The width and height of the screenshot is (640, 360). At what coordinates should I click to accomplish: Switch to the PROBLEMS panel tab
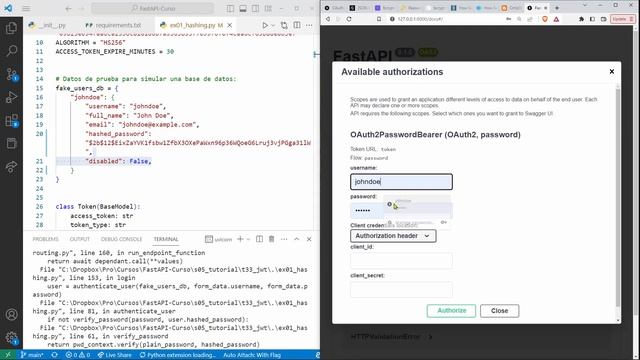pos(45,239)
